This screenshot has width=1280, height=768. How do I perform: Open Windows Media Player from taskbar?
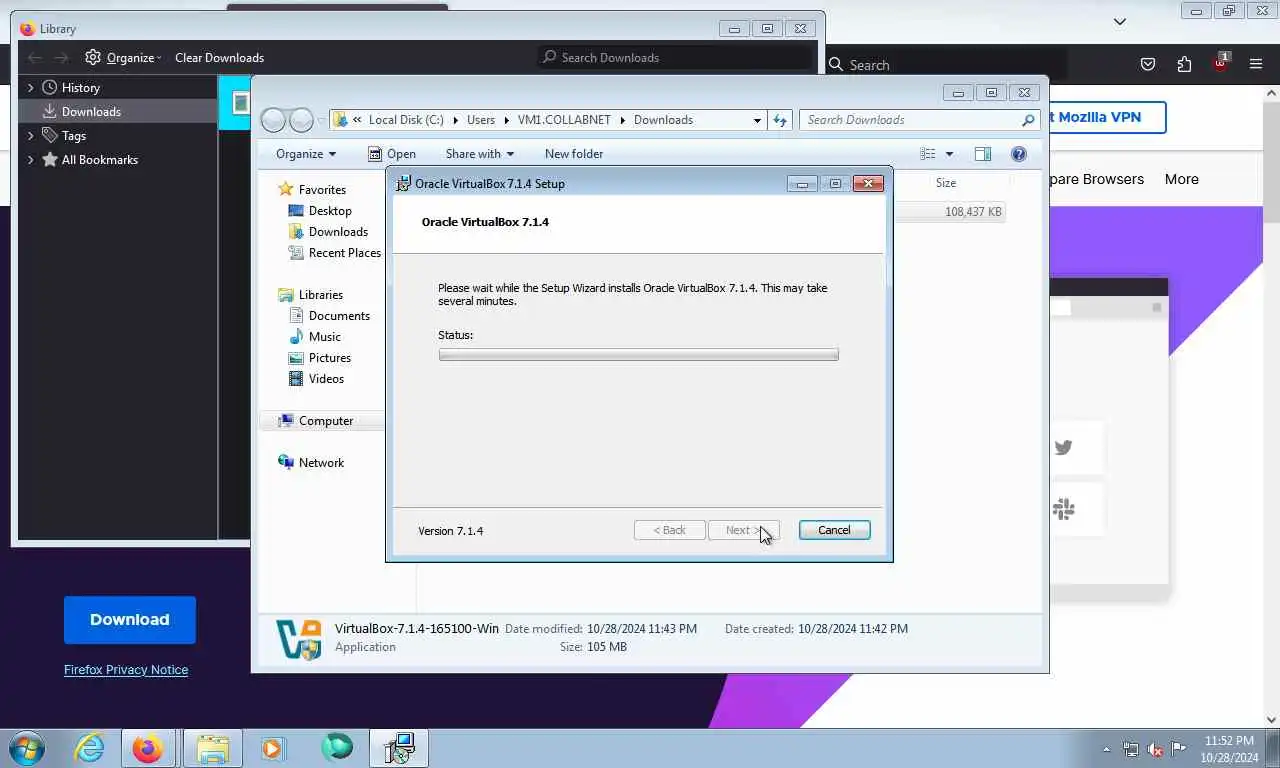[273, 748]
